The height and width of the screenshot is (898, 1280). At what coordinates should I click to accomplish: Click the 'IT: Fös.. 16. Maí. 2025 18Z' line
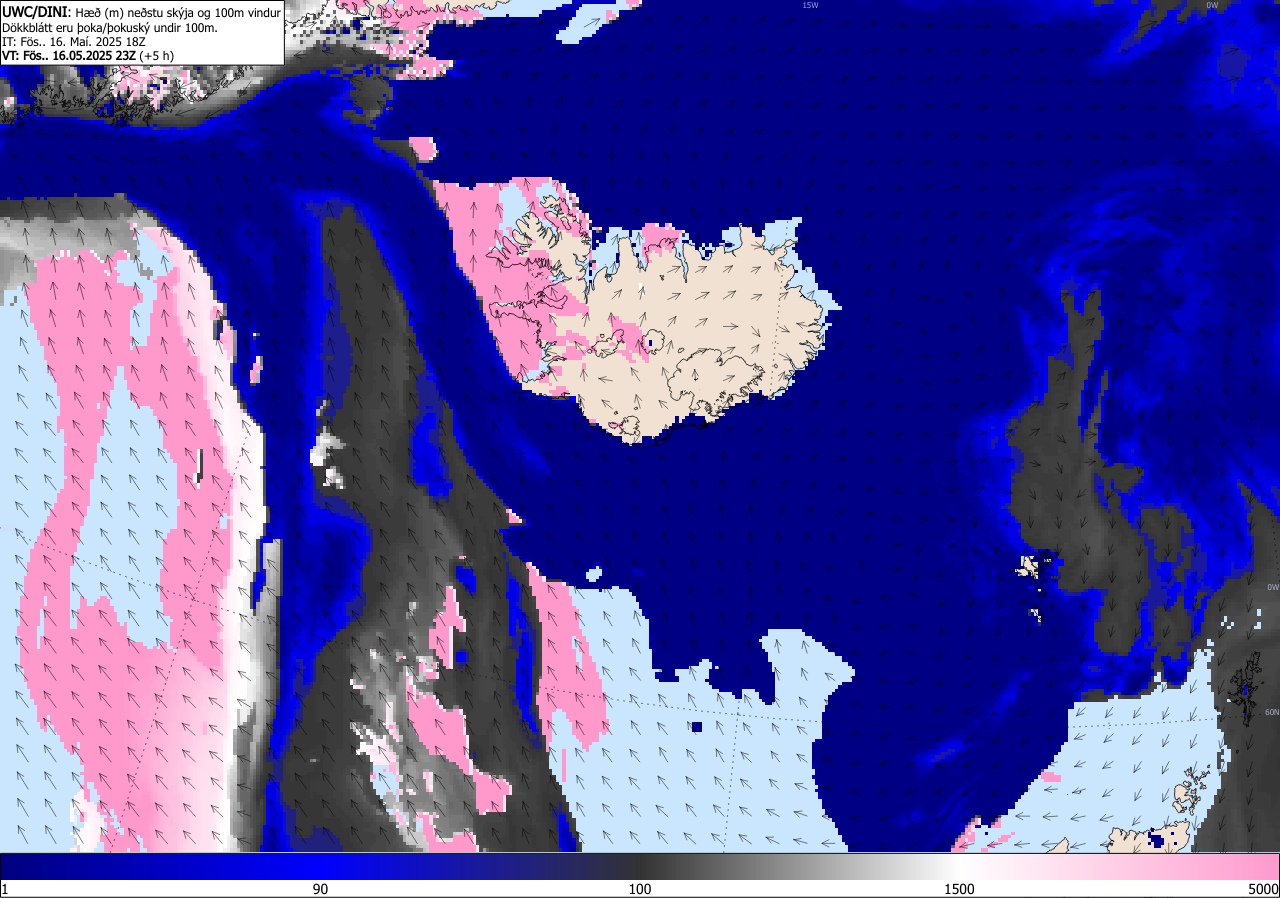74,42
